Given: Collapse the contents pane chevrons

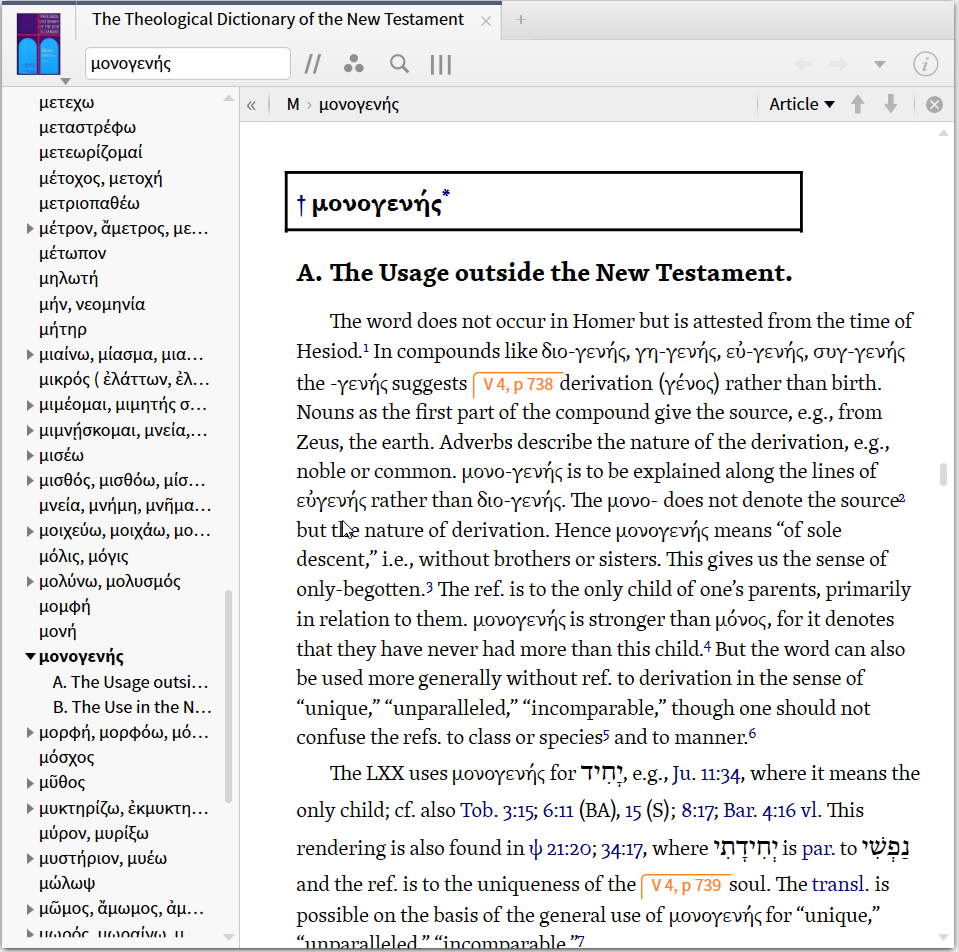Looking at the screenshot, I should [x=251, y=105].
